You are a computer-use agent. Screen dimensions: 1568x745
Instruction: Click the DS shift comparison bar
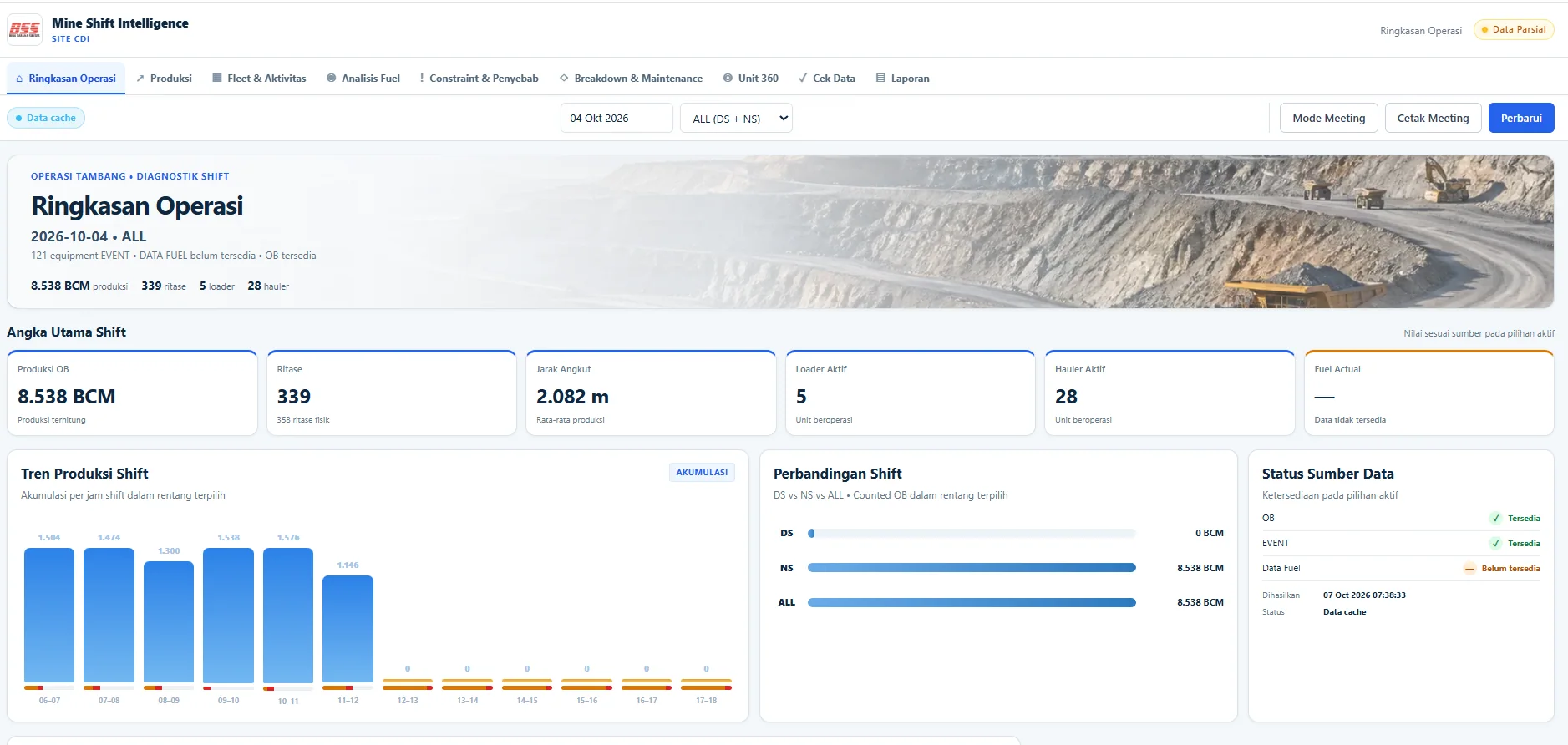point(972,533)
